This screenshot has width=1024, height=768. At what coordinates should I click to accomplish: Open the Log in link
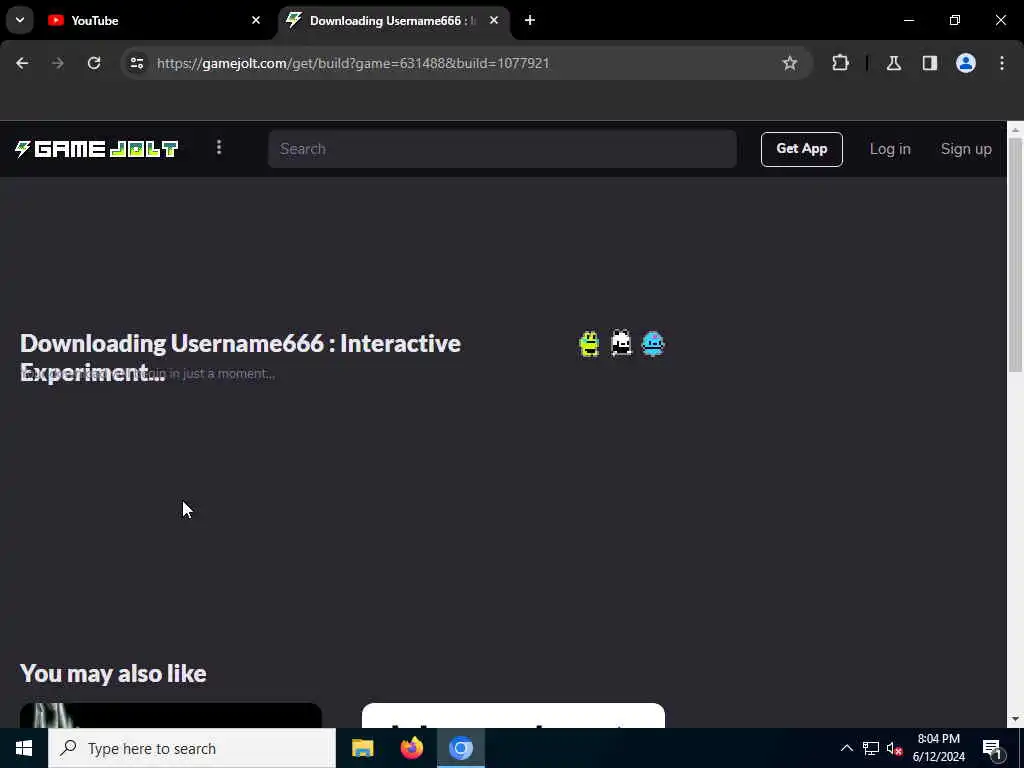889,149
